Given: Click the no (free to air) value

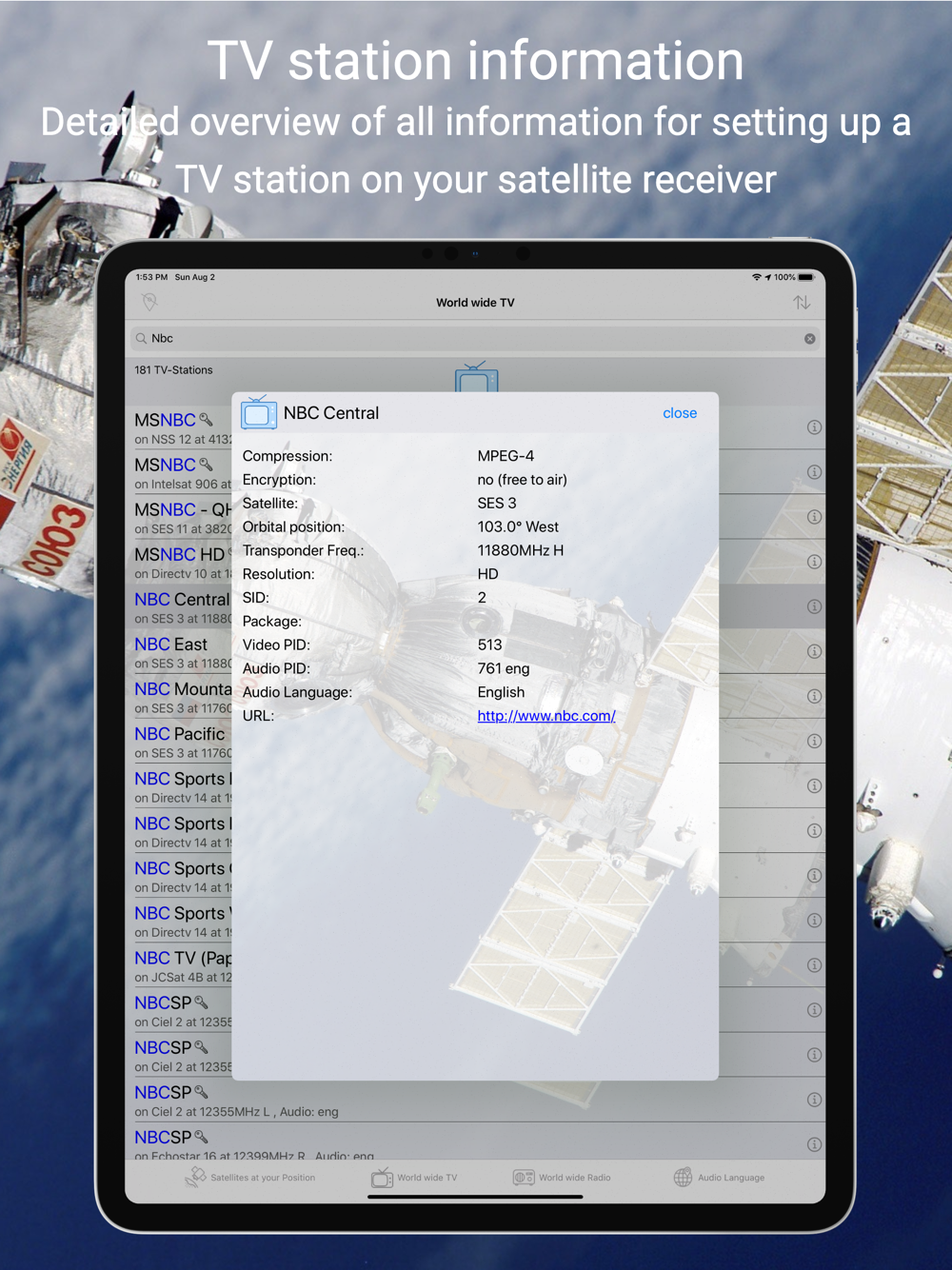Looking at the screenshot, I should tap(522, 480).
